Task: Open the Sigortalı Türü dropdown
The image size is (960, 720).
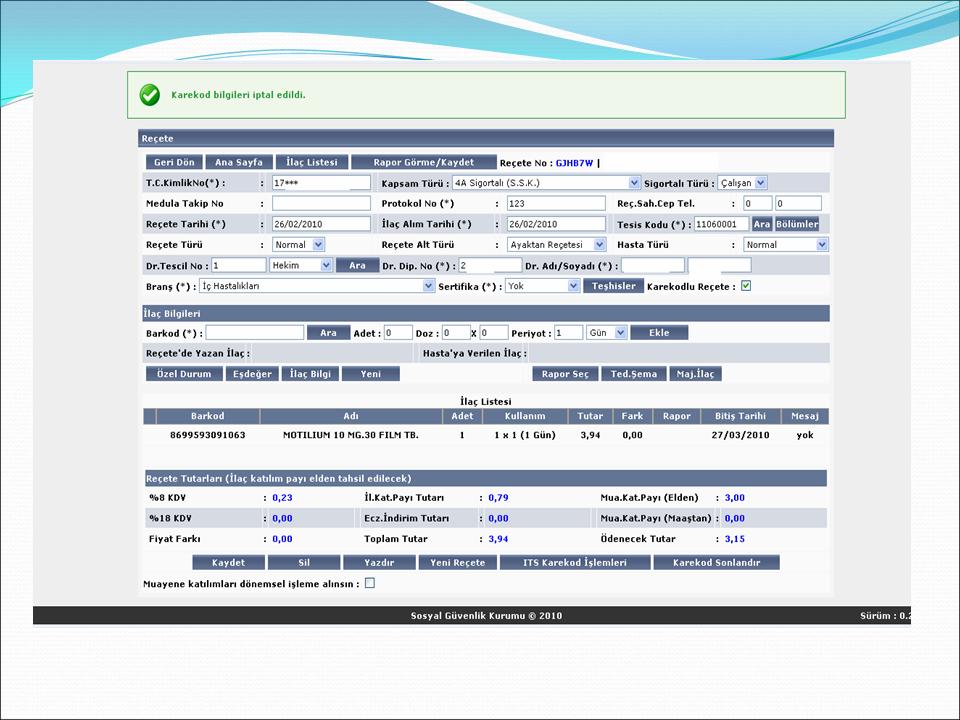Action: [761, 183]
